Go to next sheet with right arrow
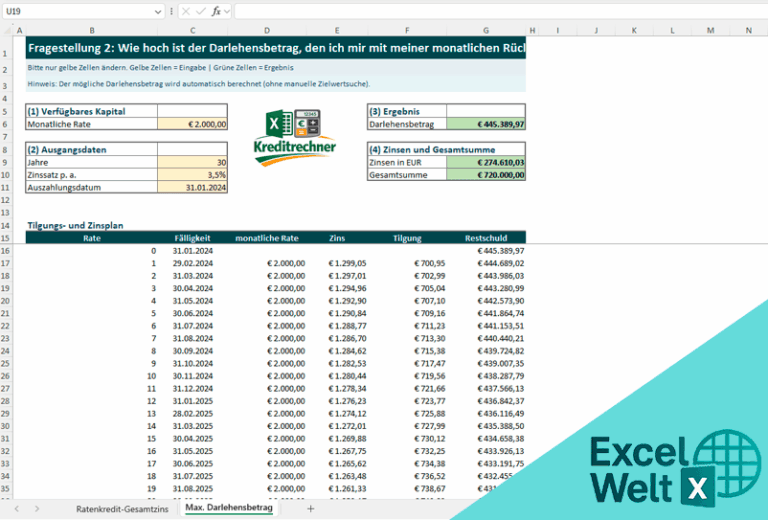The width and height of the screenshot is (768, 520). coord(37,509)
